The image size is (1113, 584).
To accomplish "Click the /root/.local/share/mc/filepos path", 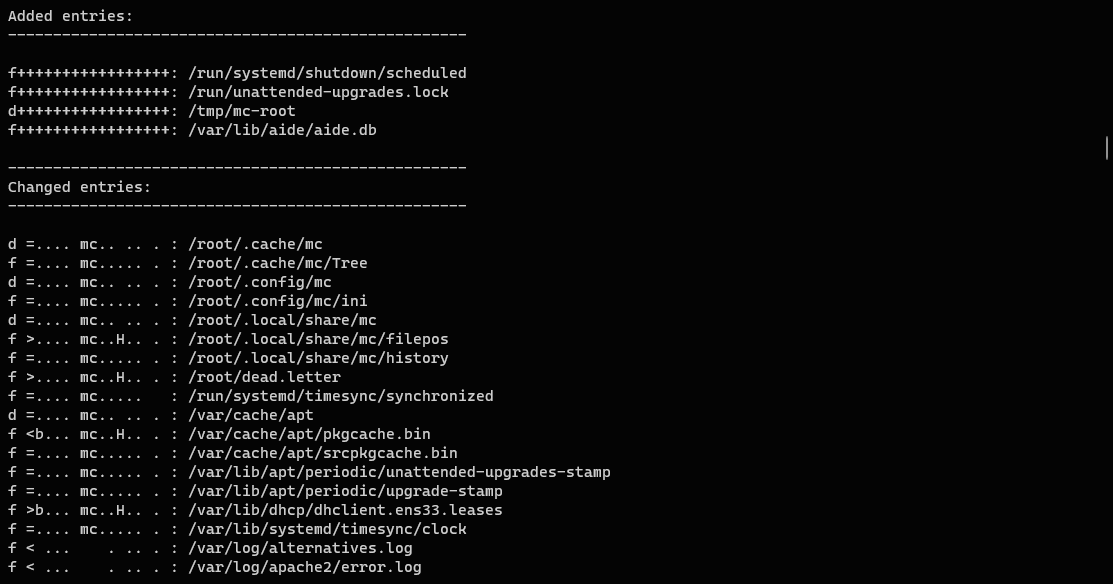I will pos(318,339).
